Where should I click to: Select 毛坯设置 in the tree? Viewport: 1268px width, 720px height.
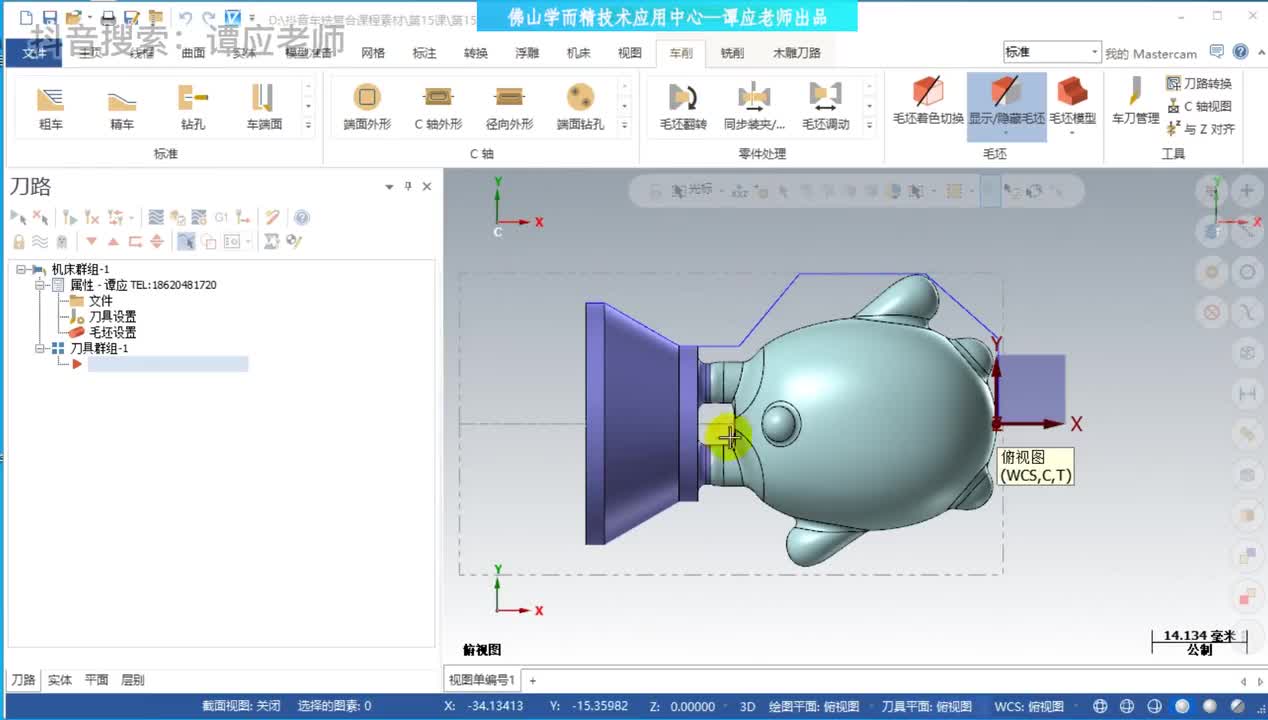[x=112, y=332]
